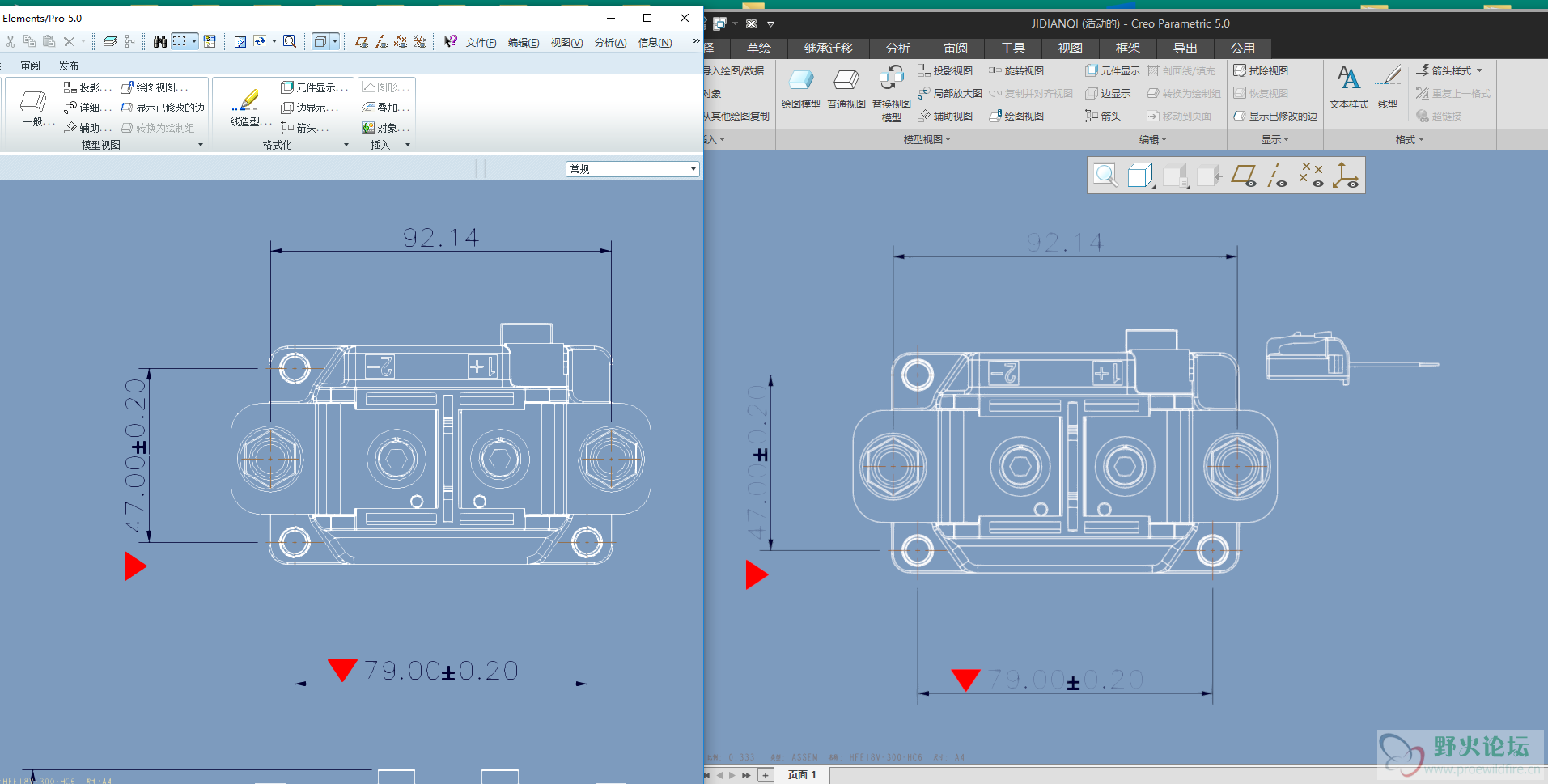Switch to the 导出 tab in Creo
This screenshot has width=1548, height=784.
click(1185, 48)
